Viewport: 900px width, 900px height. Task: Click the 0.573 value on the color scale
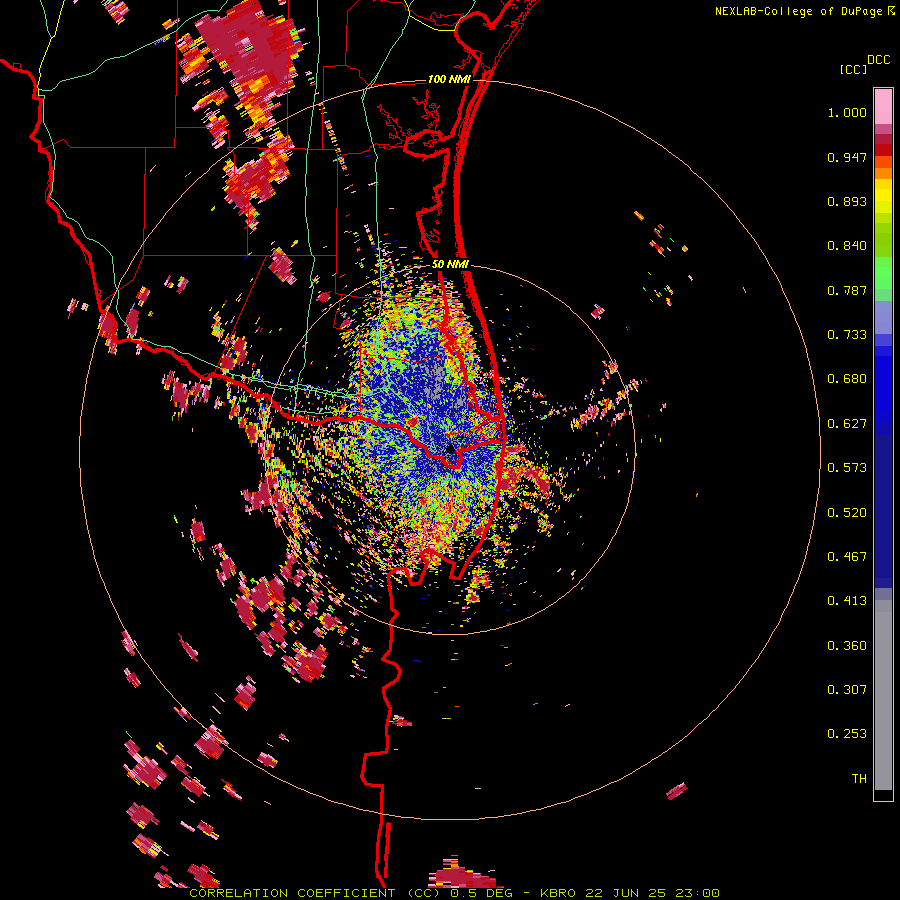pos(847,468)
